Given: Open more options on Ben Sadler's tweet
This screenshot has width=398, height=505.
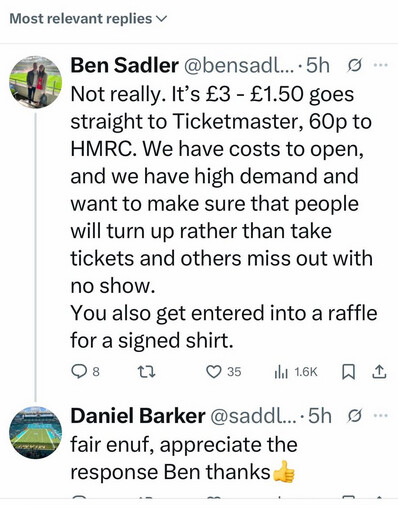Looking at the screenshot, I should click(381, 65).
